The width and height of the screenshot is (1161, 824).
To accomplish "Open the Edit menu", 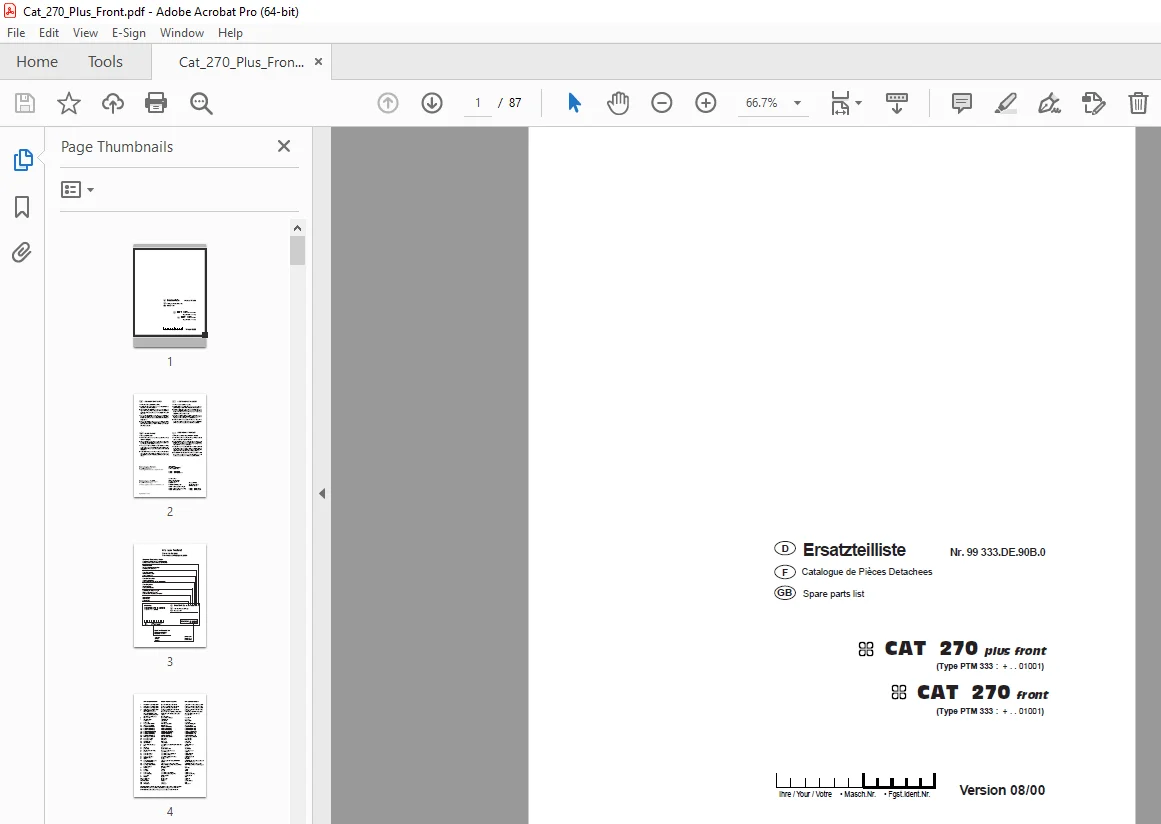I will 49,33.
